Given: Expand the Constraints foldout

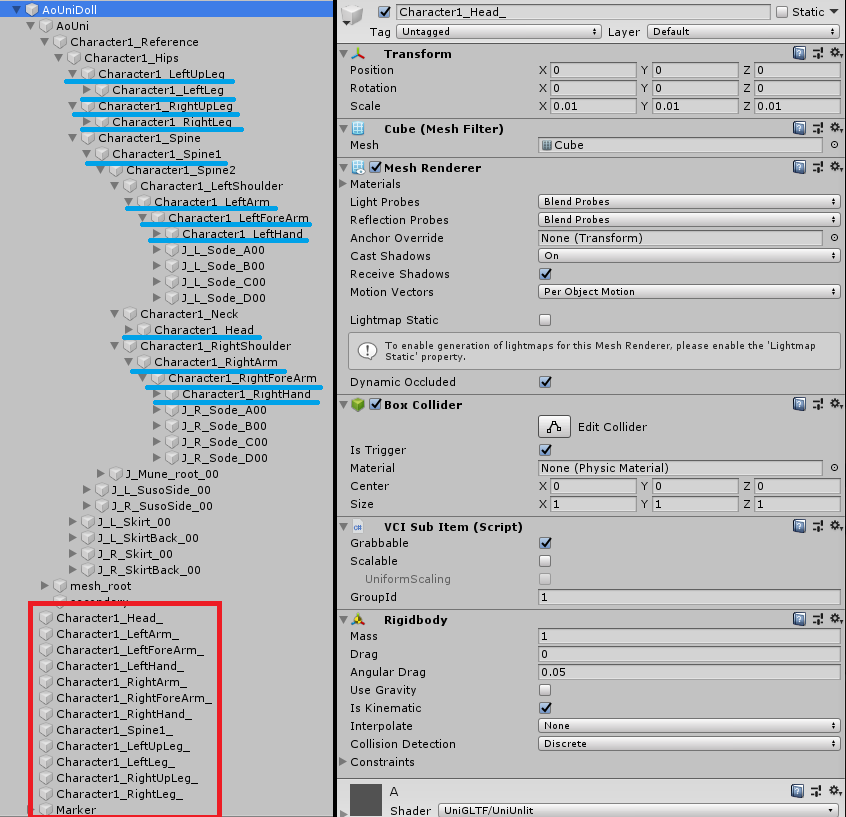Looking at the screenshot, I should pyautogui.click(x=343, y=761).
